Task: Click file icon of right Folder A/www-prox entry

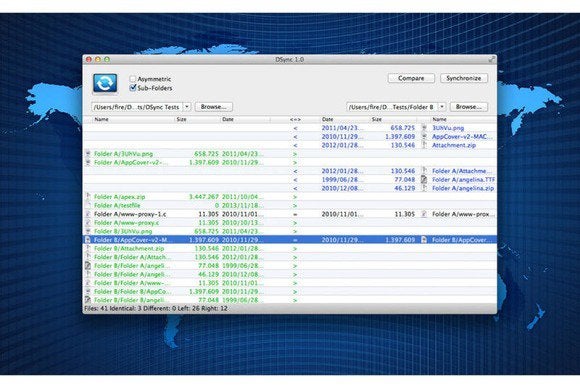Action: click(x=424, y=214)
